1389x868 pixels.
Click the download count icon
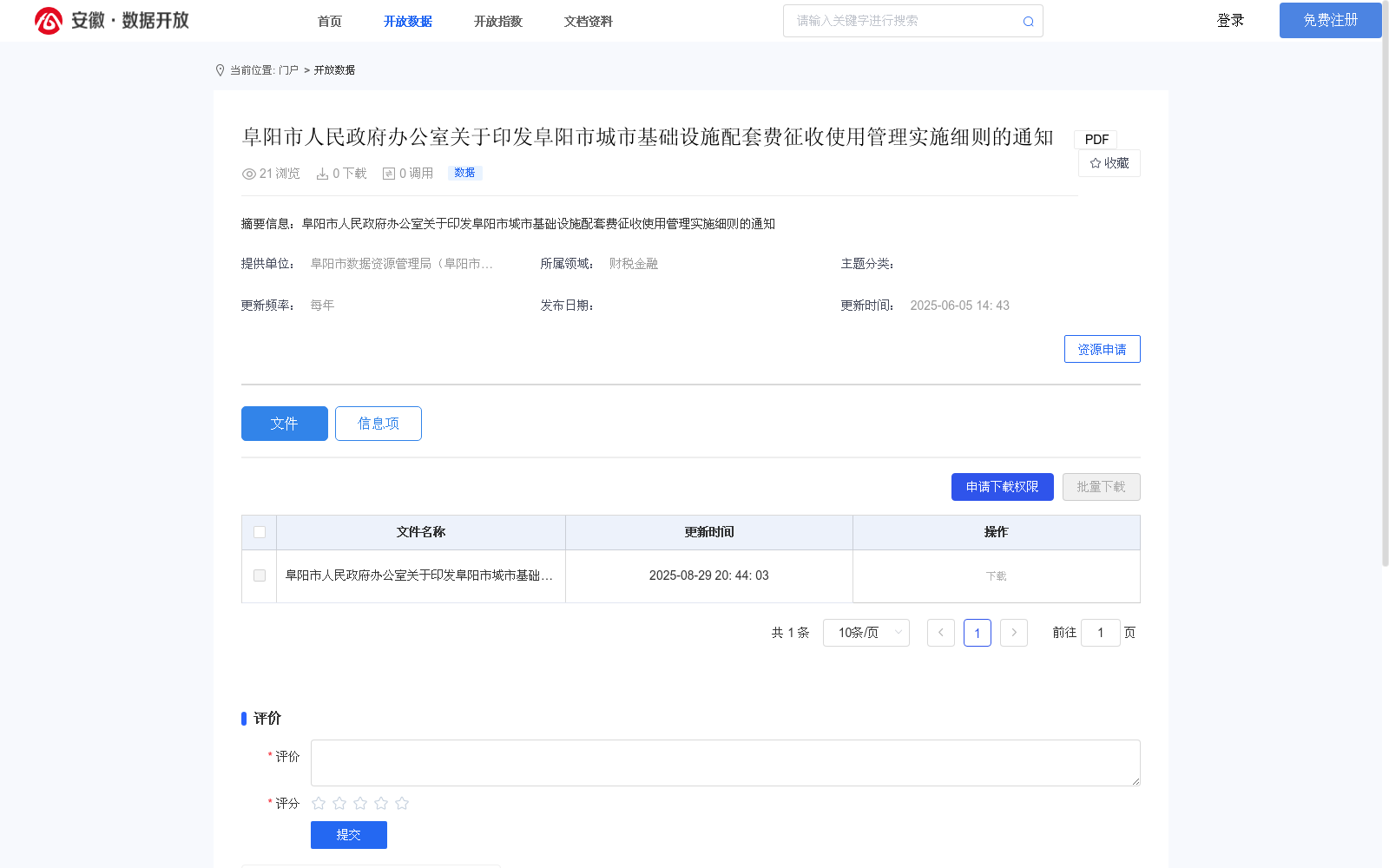[x=322, y=174]
